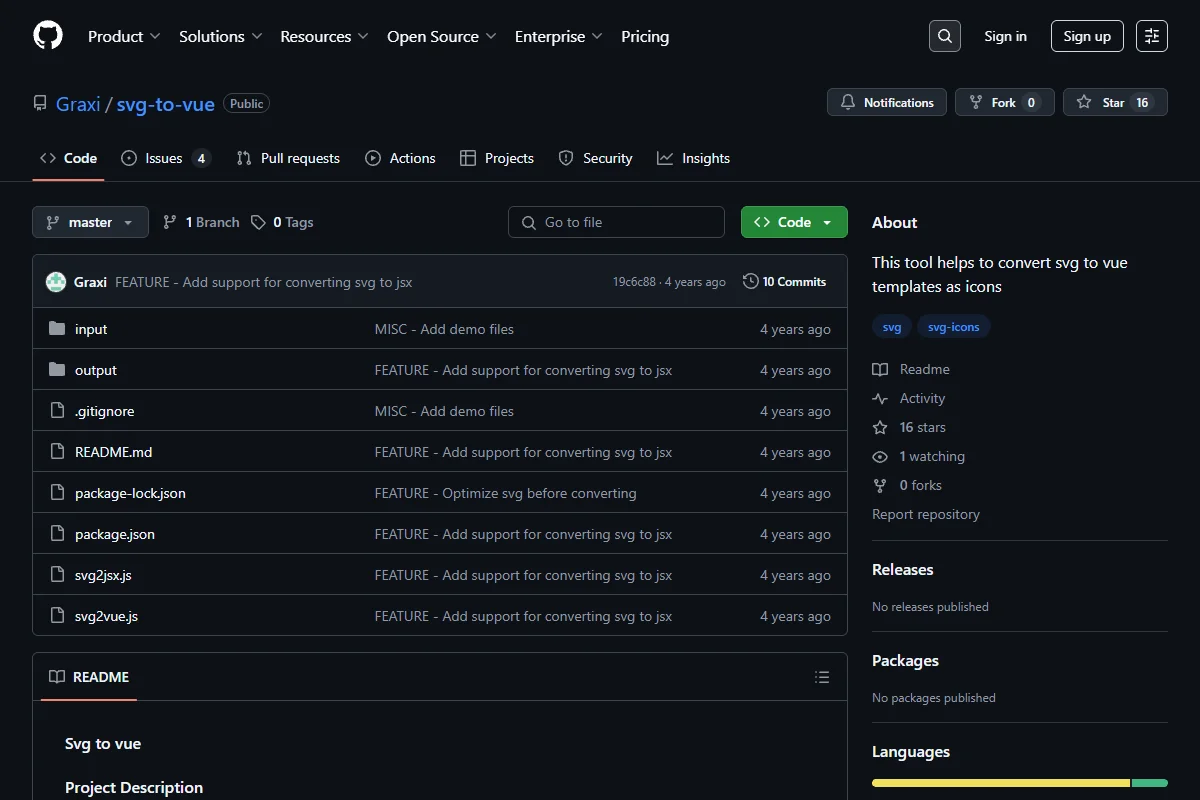Viewport: 1200px width, 800px height.
Task: Open the svg-icons topic link
Action: 954,327
